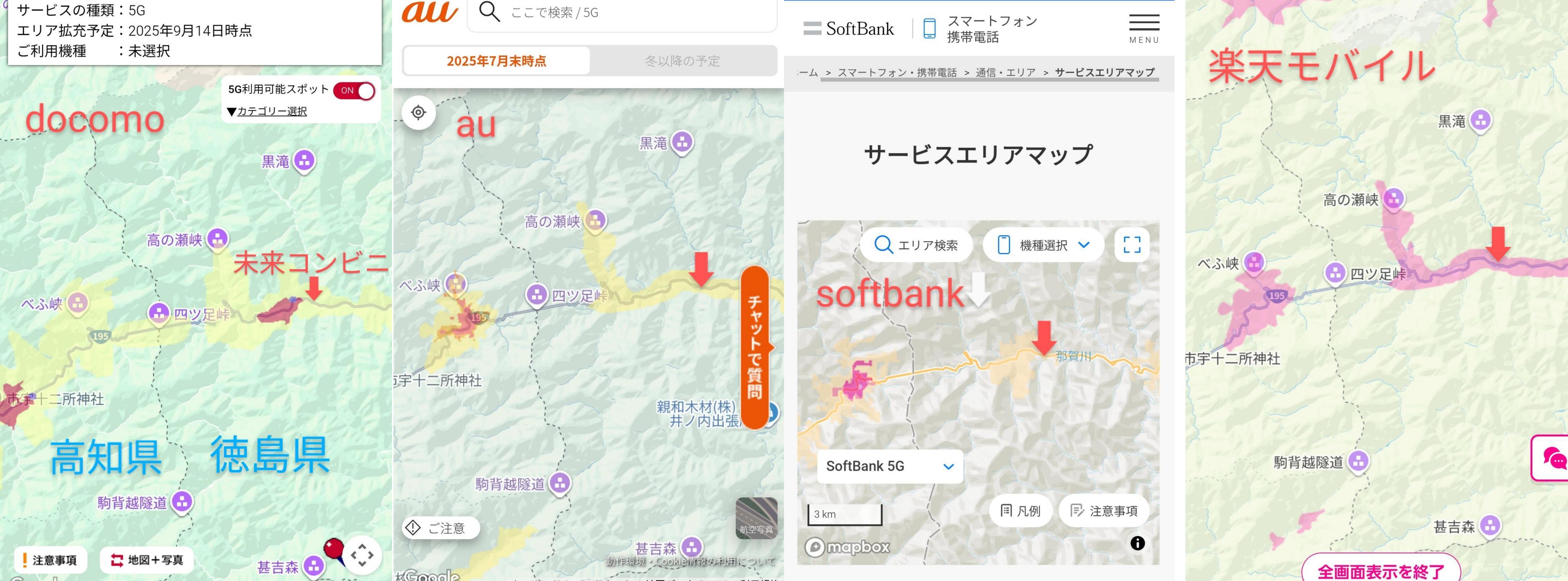This screenshot has height=581, width=1568.
Task: Open SoftBank fullscreen map icon
Action: tap(1132, 245)
